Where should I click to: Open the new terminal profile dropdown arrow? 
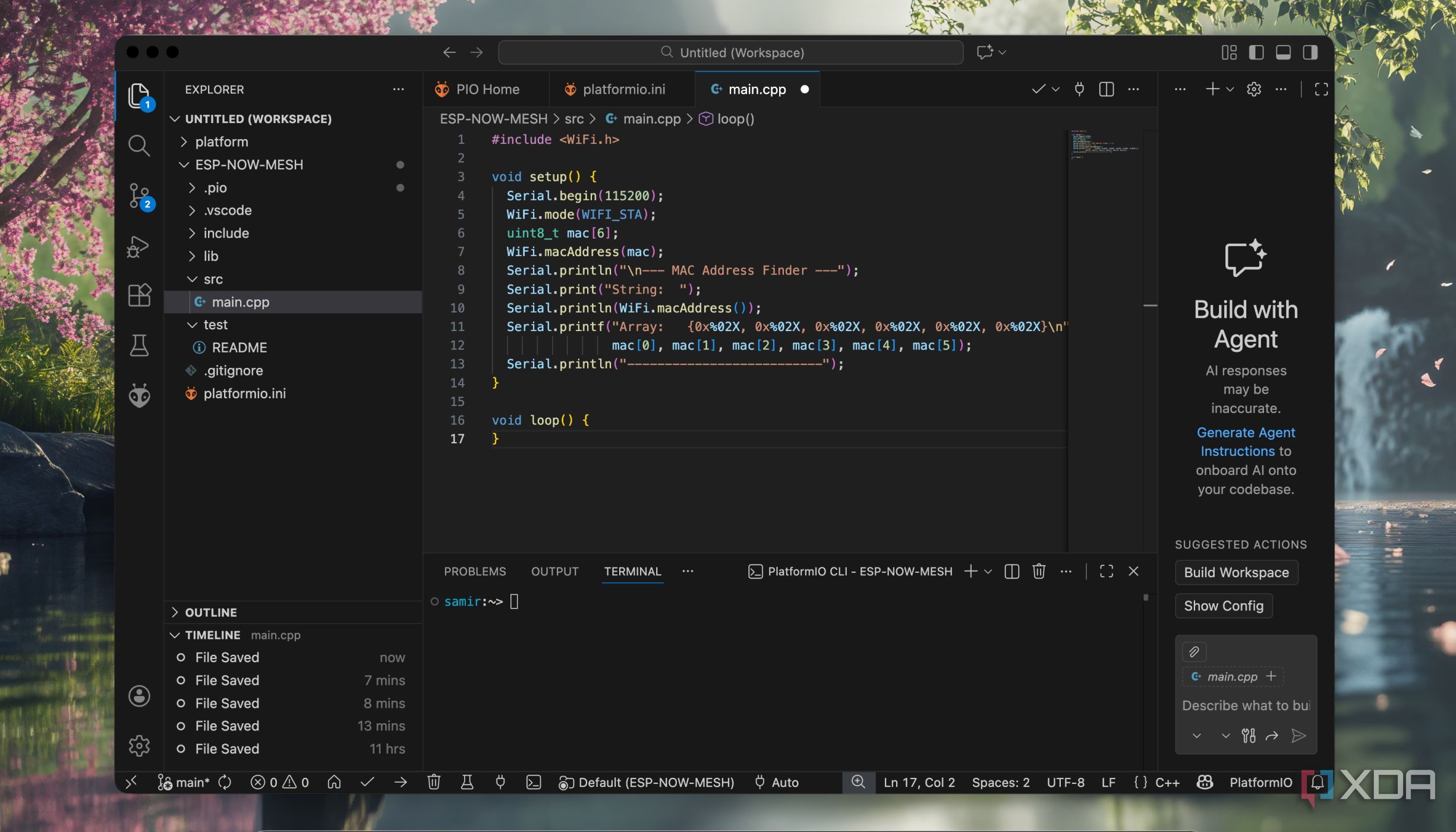[988, 571]
